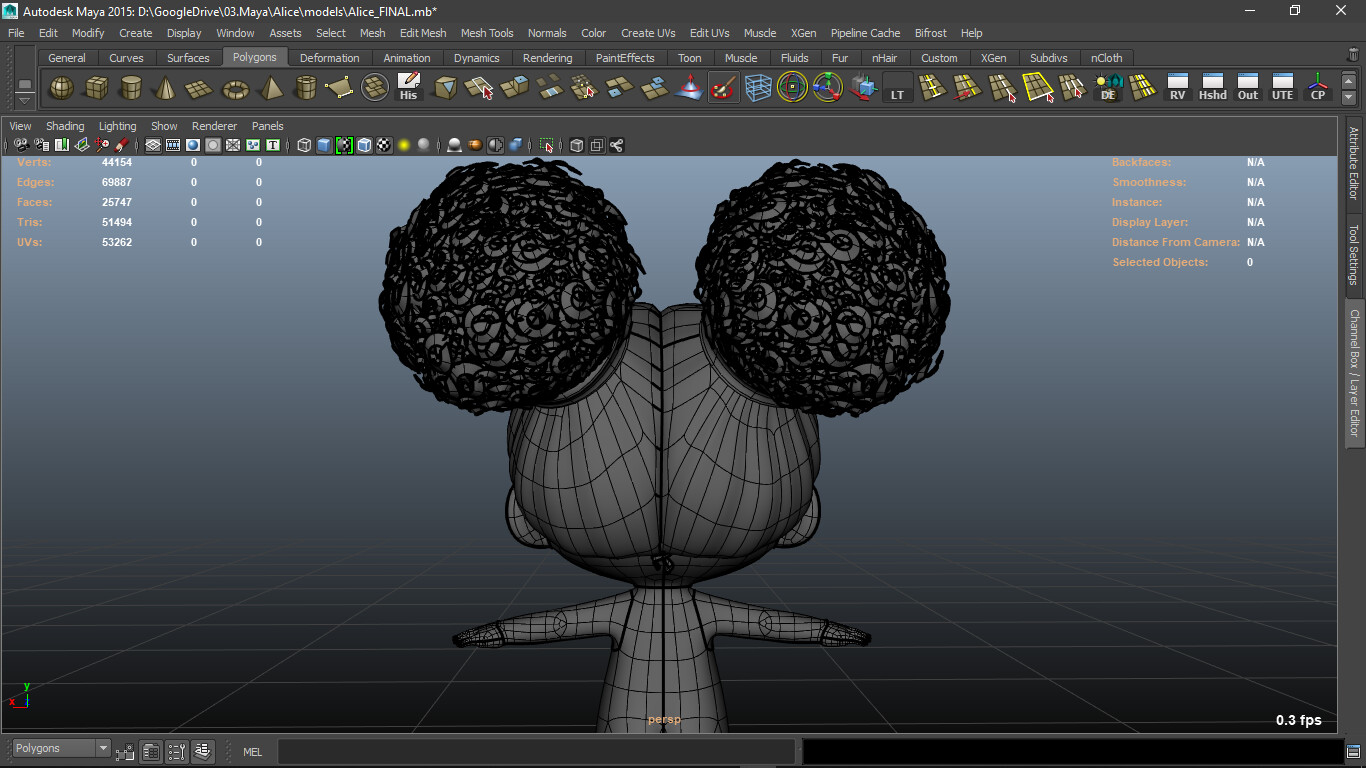Create a polygon sphere from the shelf
Image resolution: width=1366 pixels, height=768 pixels.
[62, 88]
